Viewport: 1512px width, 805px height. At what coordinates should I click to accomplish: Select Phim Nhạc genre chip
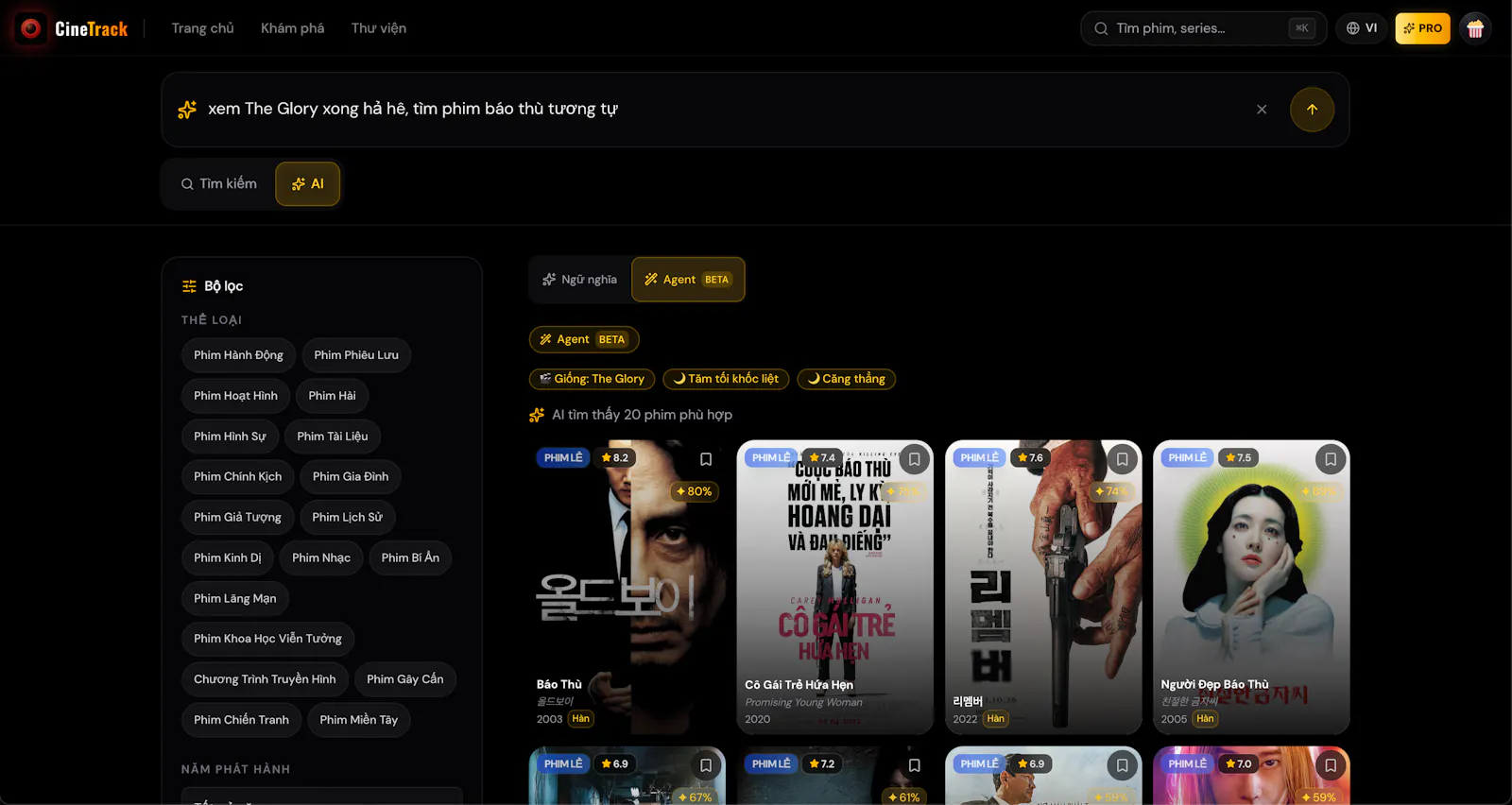(321, 558)
